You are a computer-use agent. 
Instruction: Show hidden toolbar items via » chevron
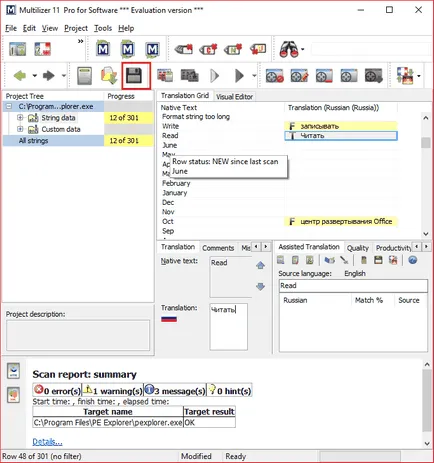click(x=80, y=41)
